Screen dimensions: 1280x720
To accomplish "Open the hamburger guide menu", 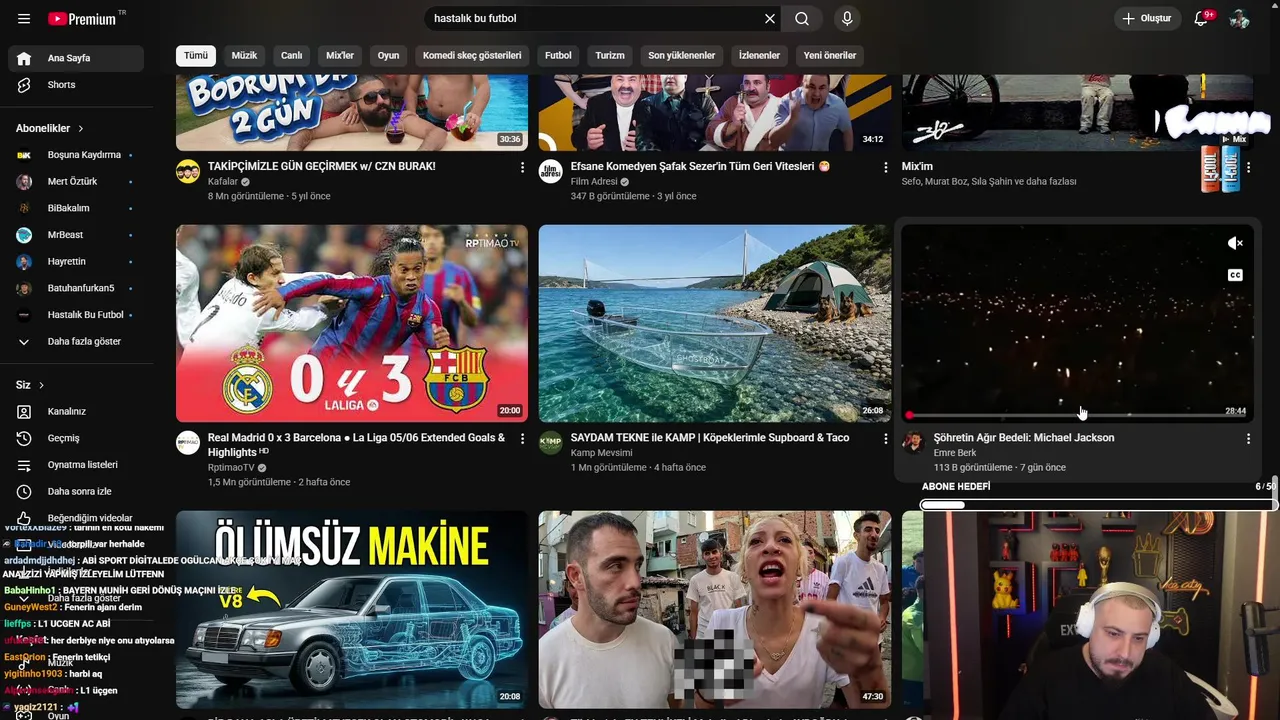I will [24, 18].
